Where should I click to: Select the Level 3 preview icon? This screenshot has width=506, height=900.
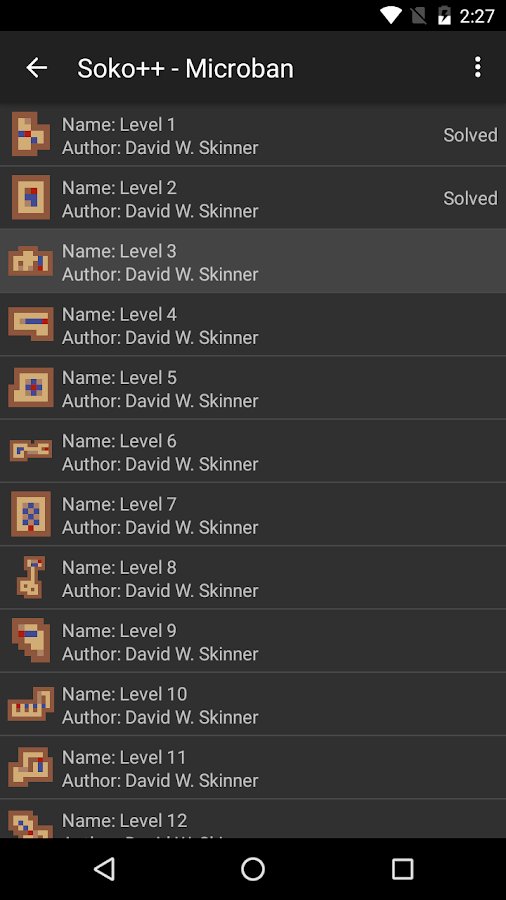tap(30, 261)
